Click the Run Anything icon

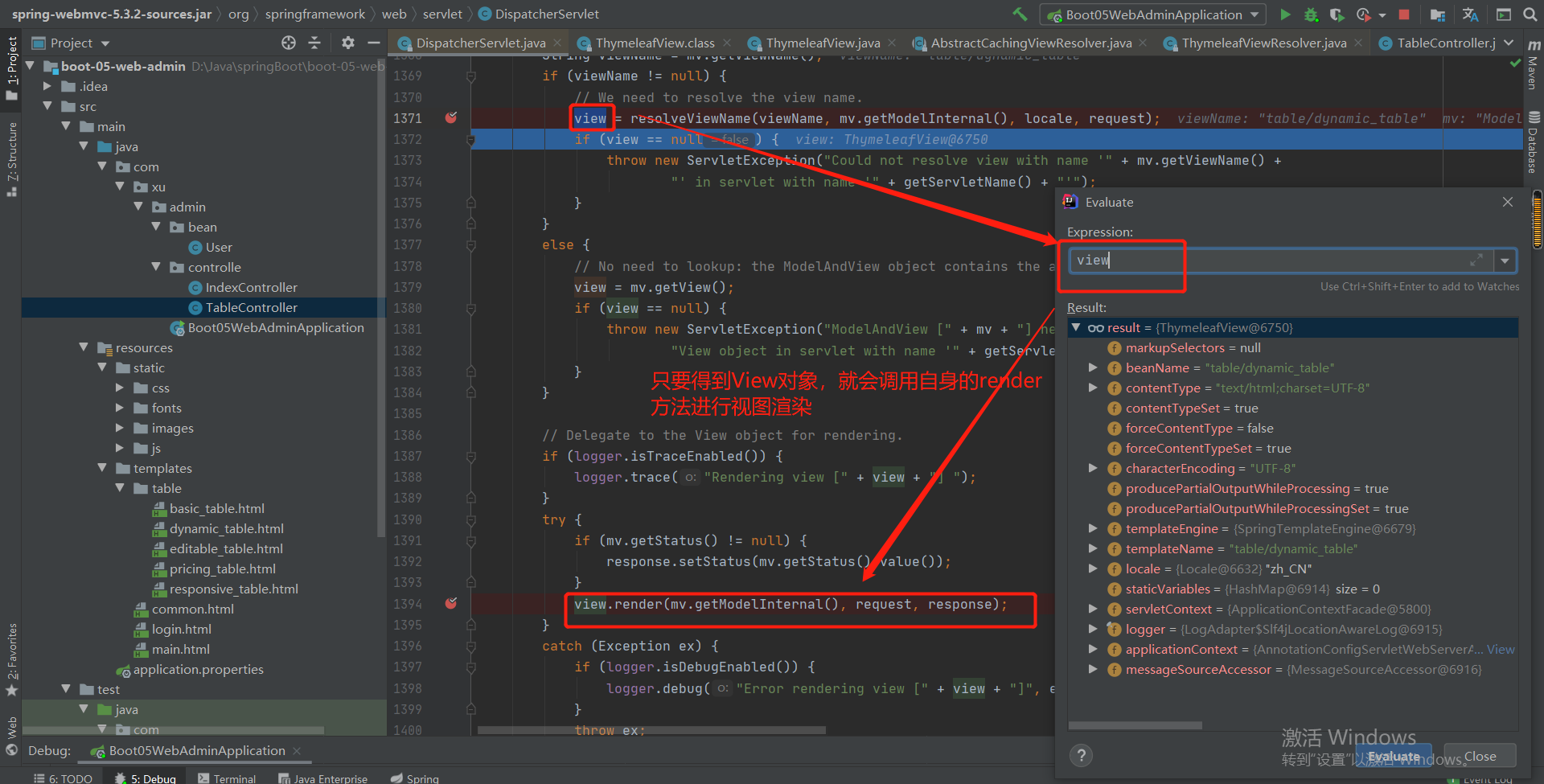point(1503,14)
